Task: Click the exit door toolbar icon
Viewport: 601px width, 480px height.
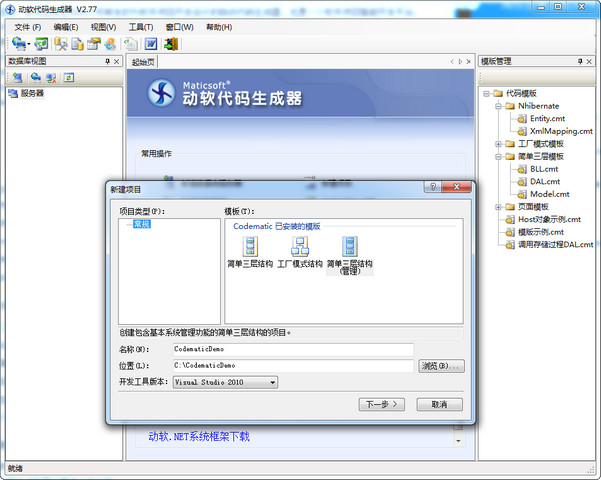Action: pos(171,44)
